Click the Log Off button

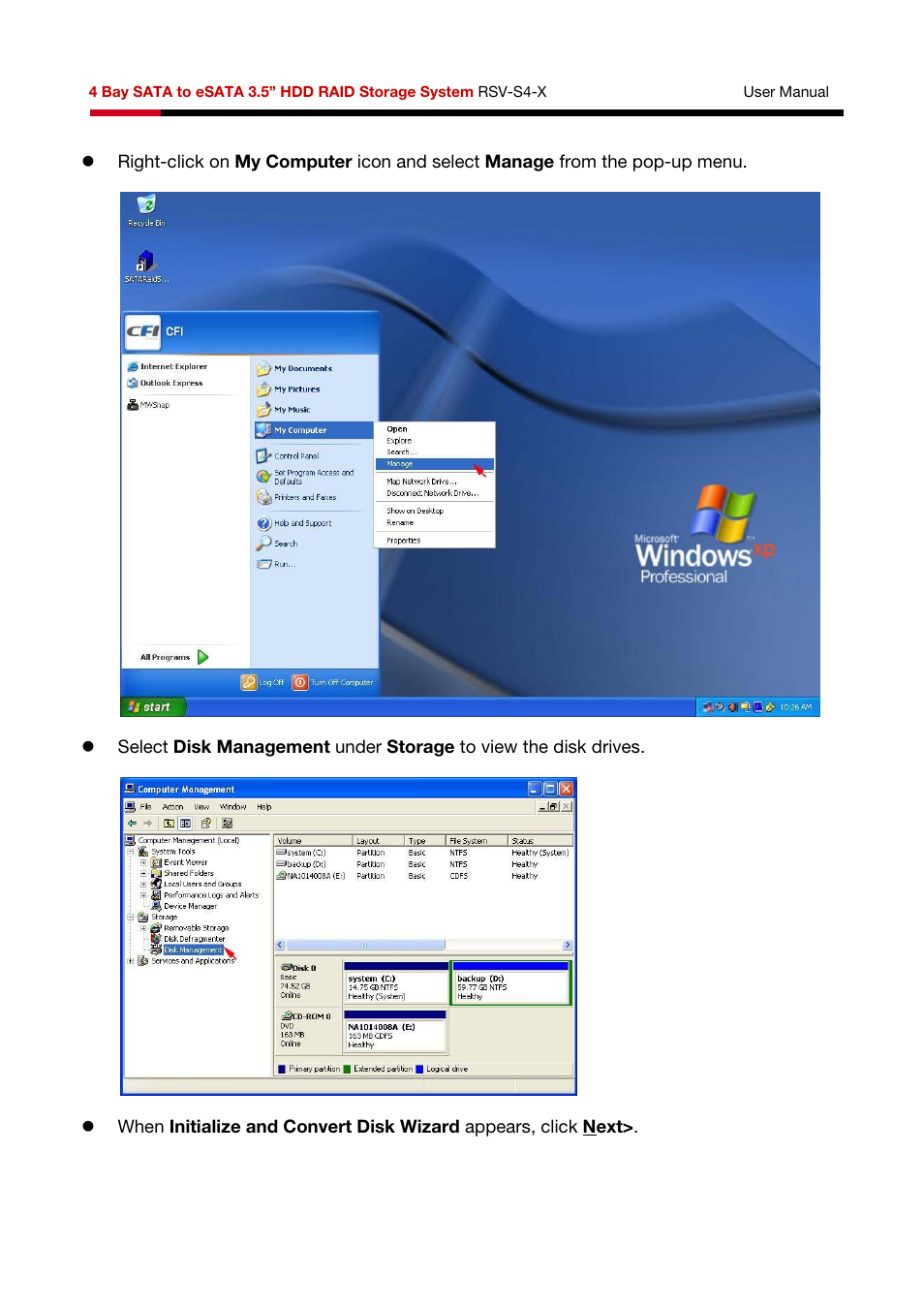pyautogui.click(x=262, y=682)
